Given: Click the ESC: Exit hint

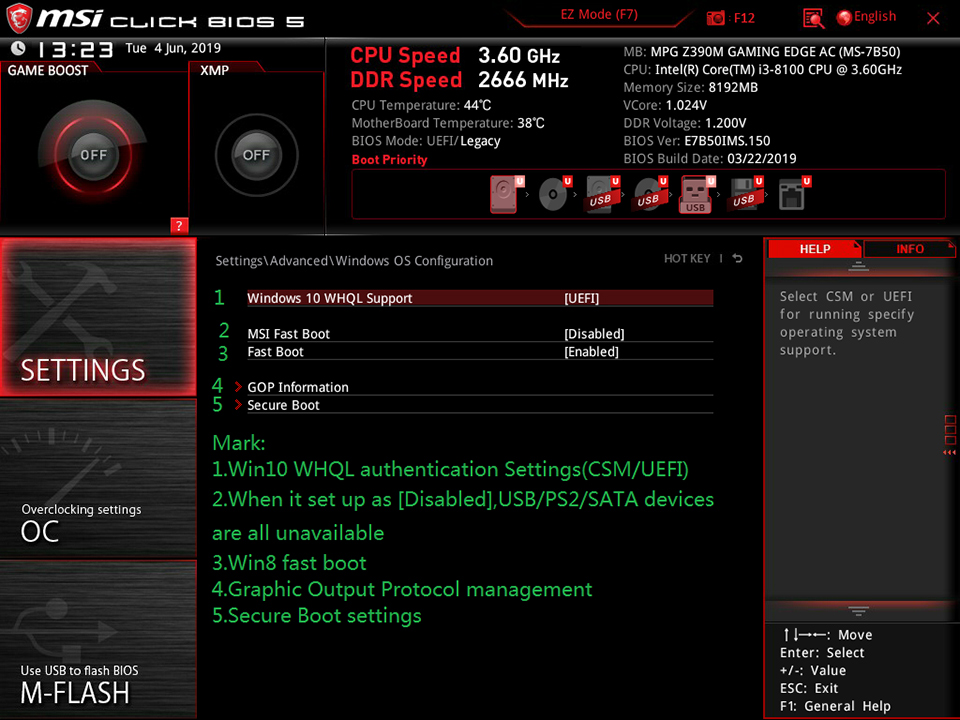Looking at the screenshot, I should [x=809, y=688].
